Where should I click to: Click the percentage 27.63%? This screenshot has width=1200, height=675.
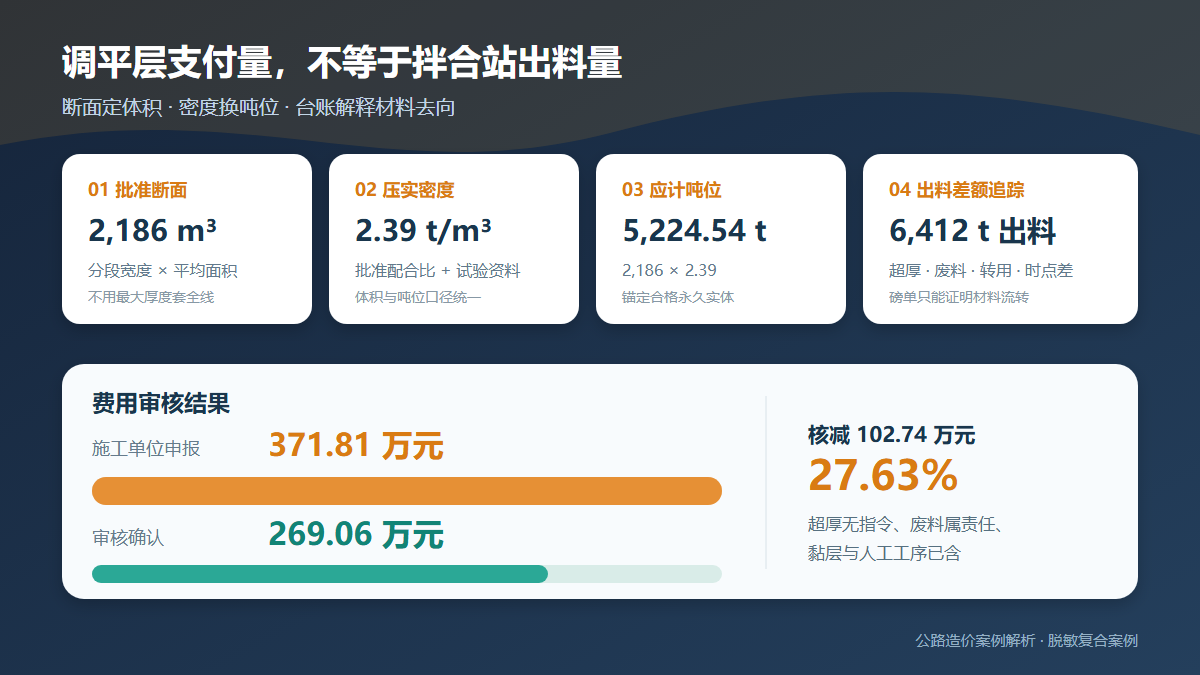click(x=883, y=475)
